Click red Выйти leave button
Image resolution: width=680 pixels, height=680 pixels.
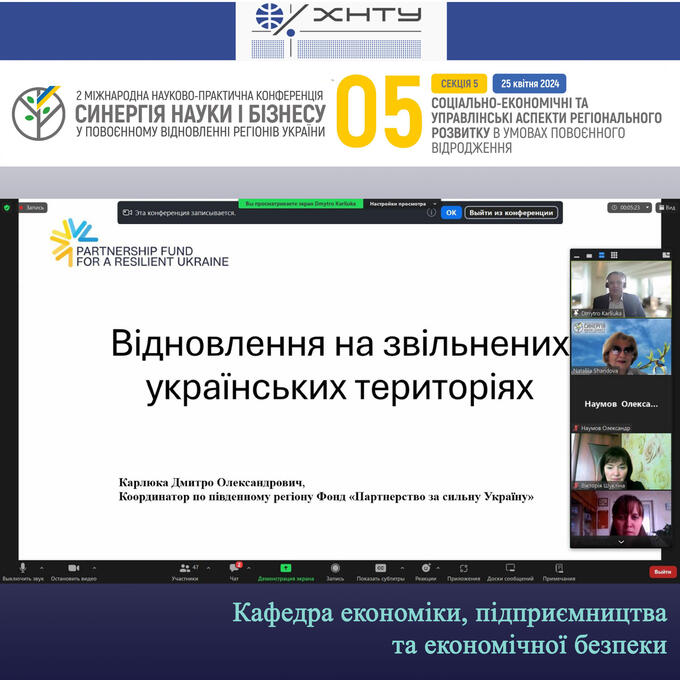tap(661, 572)
